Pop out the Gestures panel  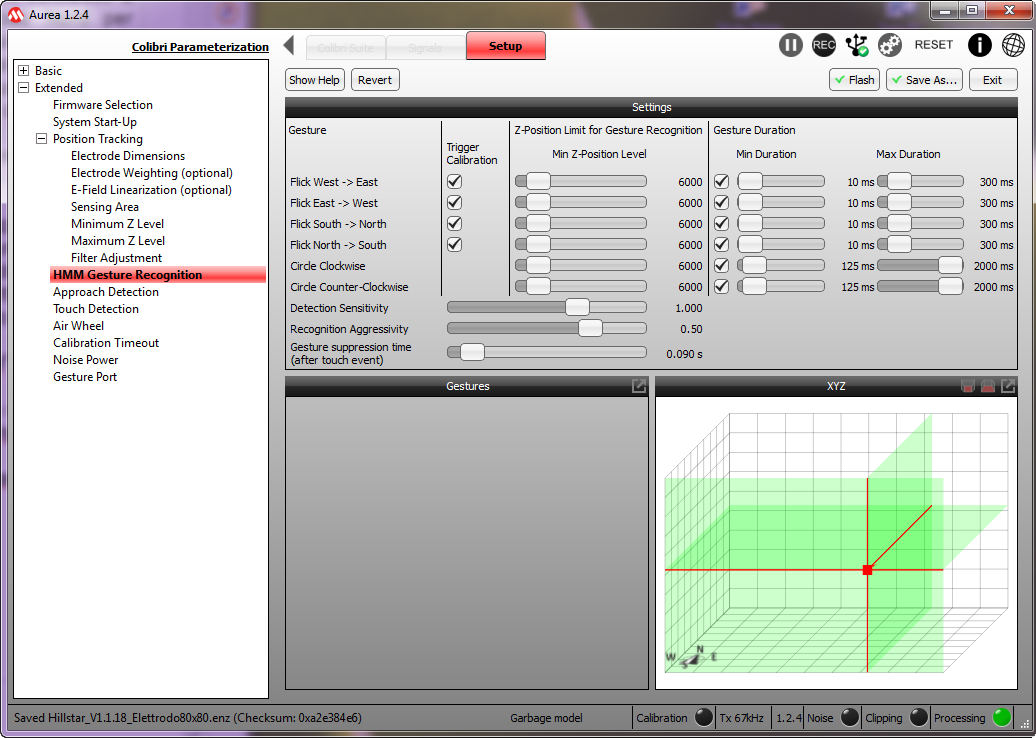639,386
